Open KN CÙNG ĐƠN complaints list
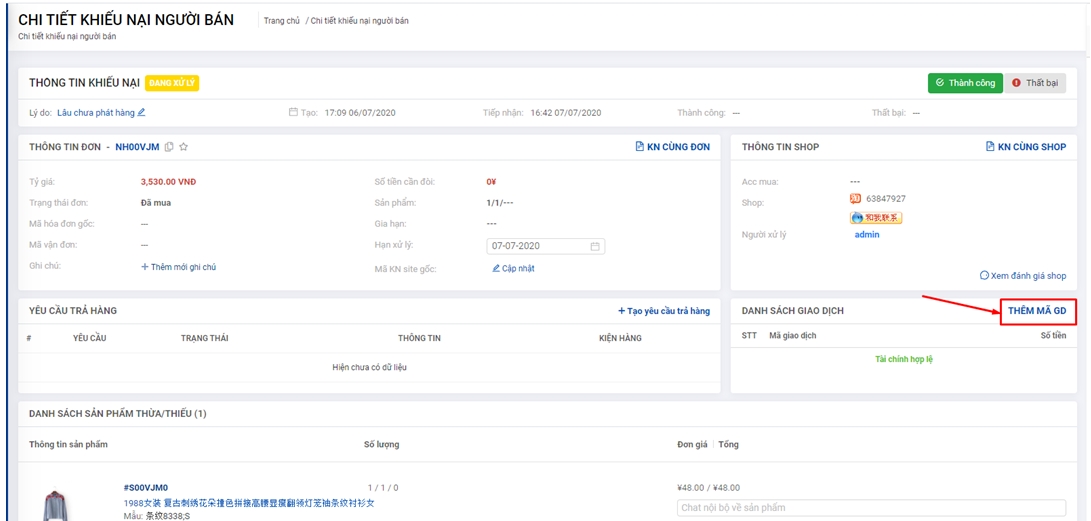Image resolution: width=1091 pixels, height=521 pixels. [673, 147]
